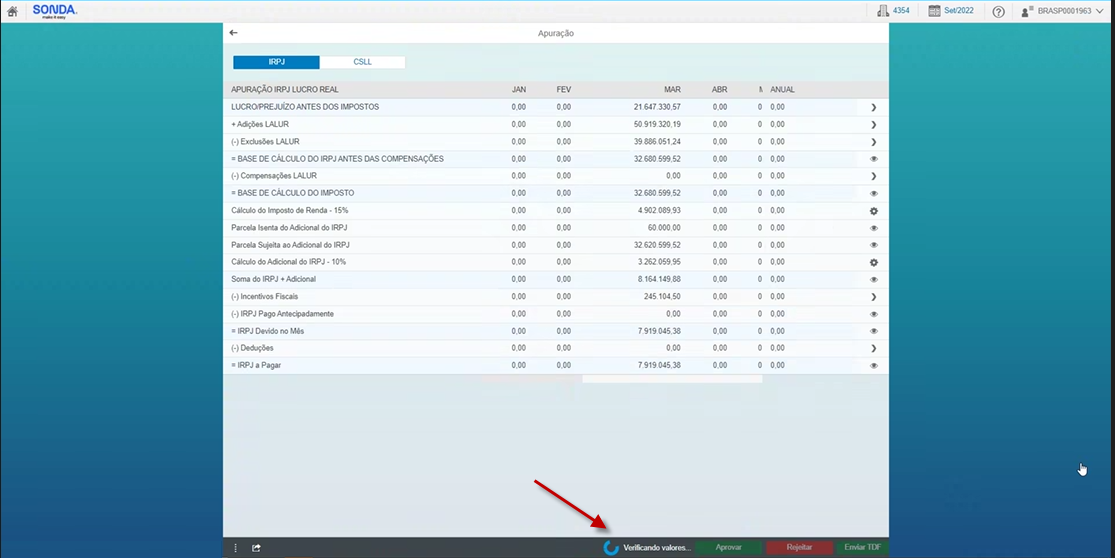Open the three-dot menu in bottom bar
Screen dimensions: 1115x558
click(236, 547)
